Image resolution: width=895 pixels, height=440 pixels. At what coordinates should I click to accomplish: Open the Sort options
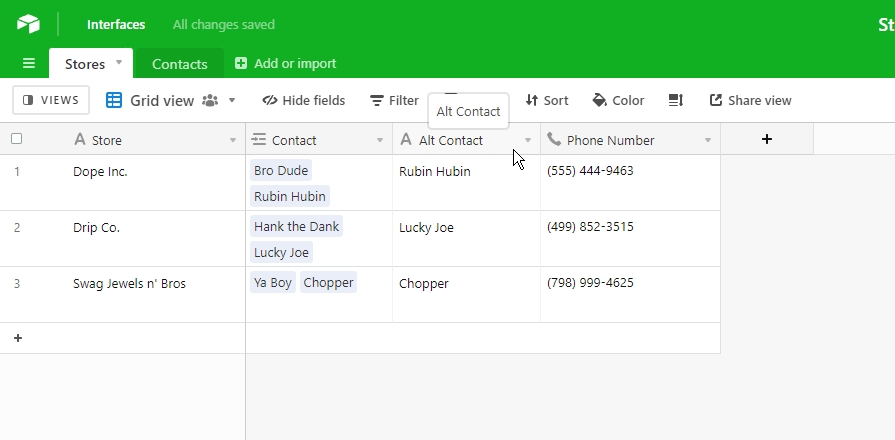pos(547,100)
